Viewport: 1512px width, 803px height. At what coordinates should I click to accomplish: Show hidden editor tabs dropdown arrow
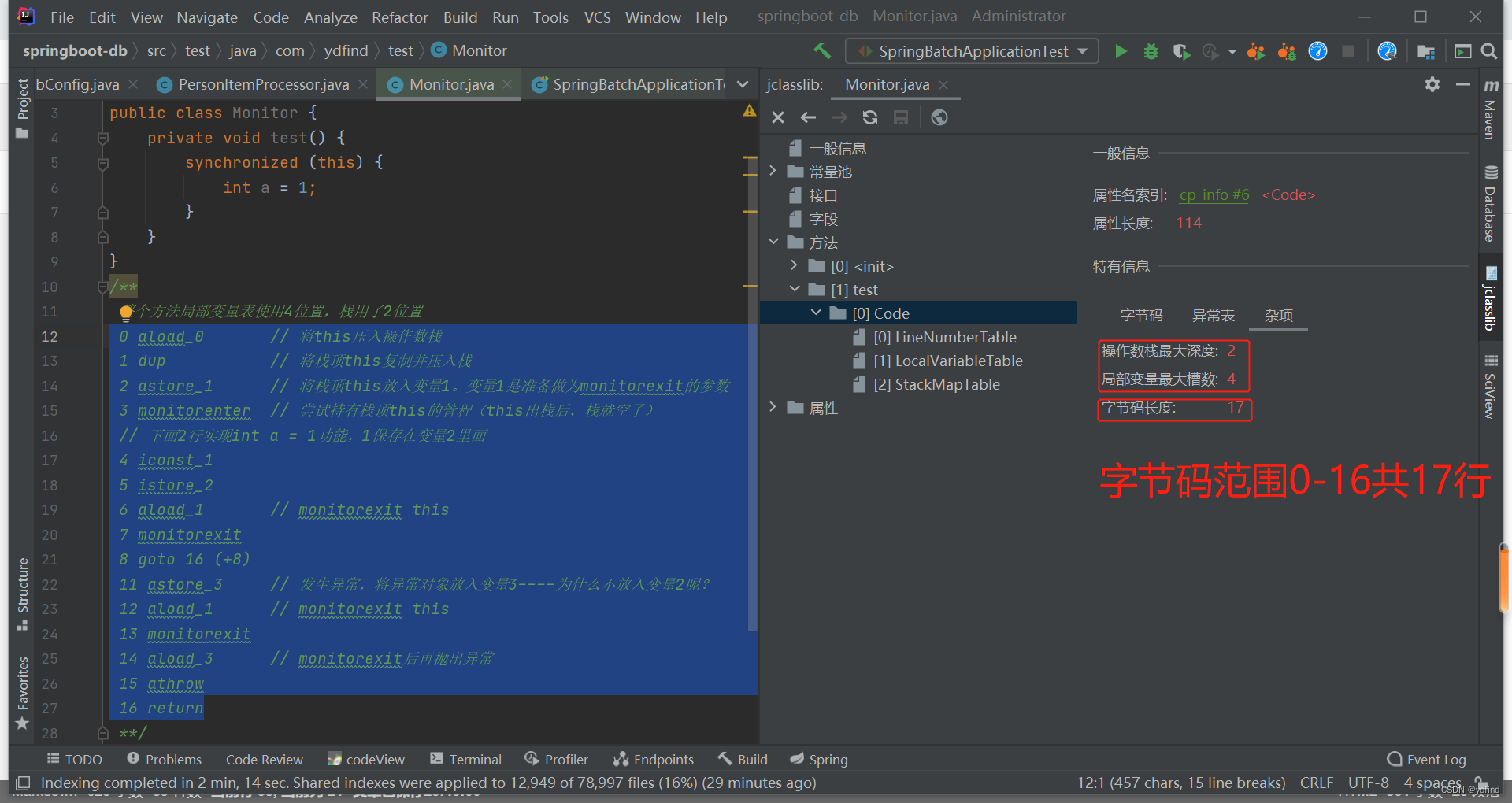743,84
